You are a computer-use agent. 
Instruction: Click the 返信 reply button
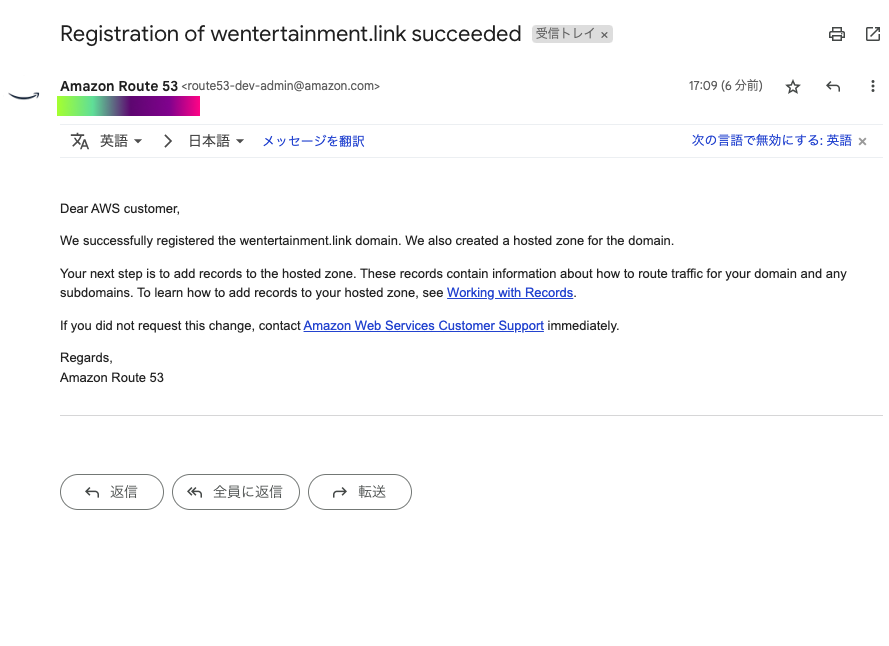(x=112, y=492)
